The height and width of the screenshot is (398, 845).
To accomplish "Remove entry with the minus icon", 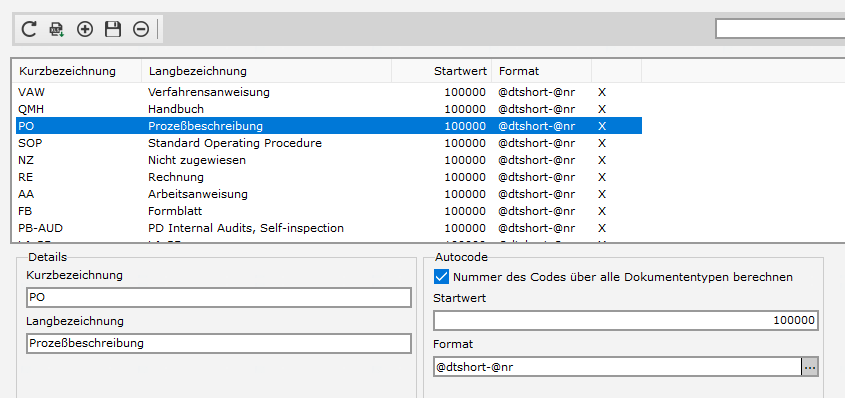I will coord(141,29).
